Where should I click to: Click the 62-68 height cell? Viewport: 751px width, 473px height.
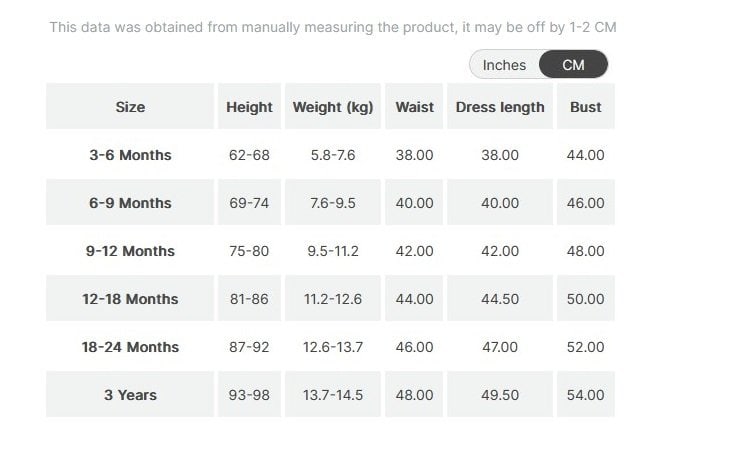249,155
